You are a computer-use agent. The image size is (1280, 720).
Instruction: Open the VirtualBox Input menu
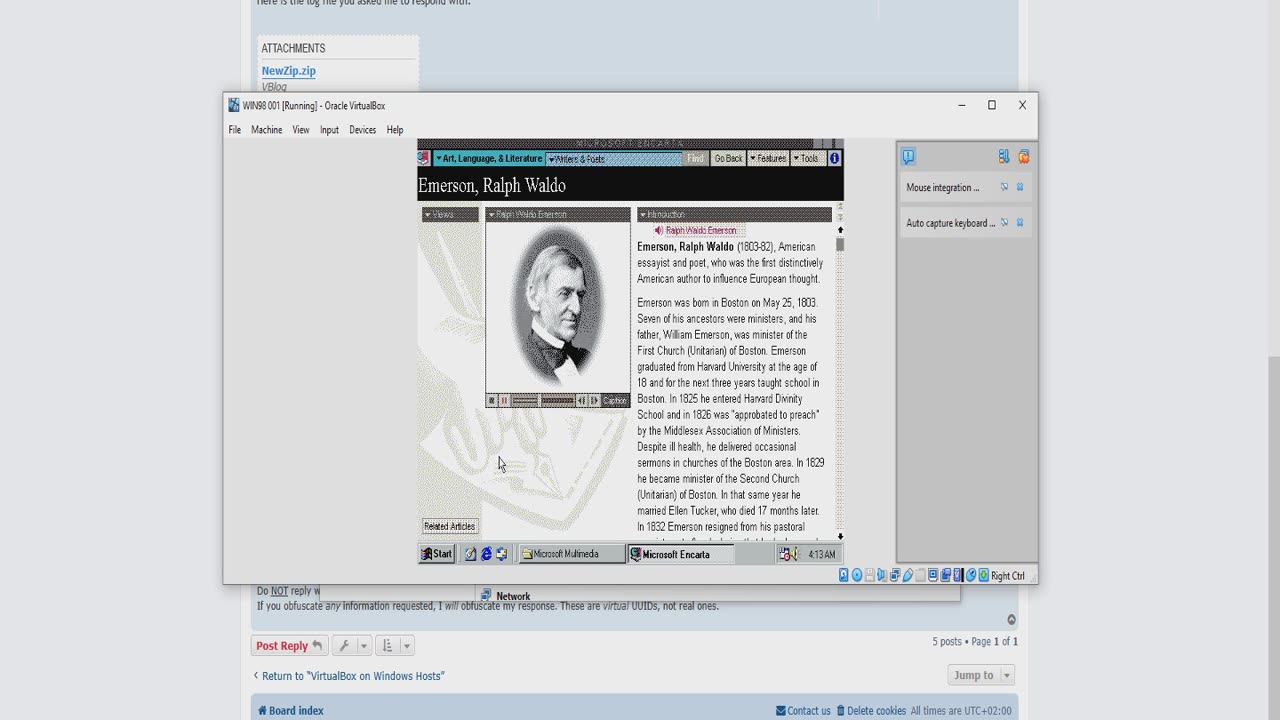click(329, 130)
